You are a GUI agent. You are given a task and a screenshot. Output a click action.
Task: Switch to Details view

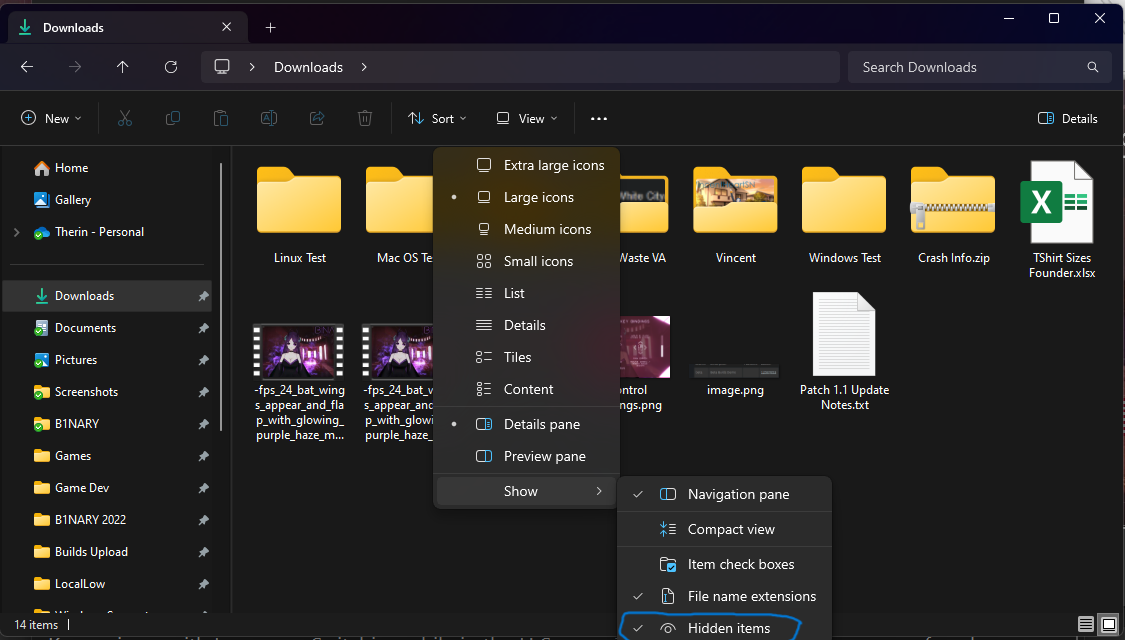tap(527, 325)
